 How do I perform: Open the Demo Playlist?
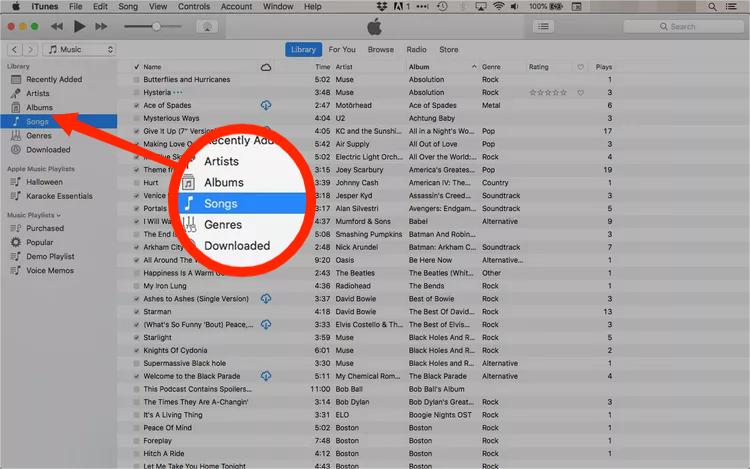(x=50, y=256)
